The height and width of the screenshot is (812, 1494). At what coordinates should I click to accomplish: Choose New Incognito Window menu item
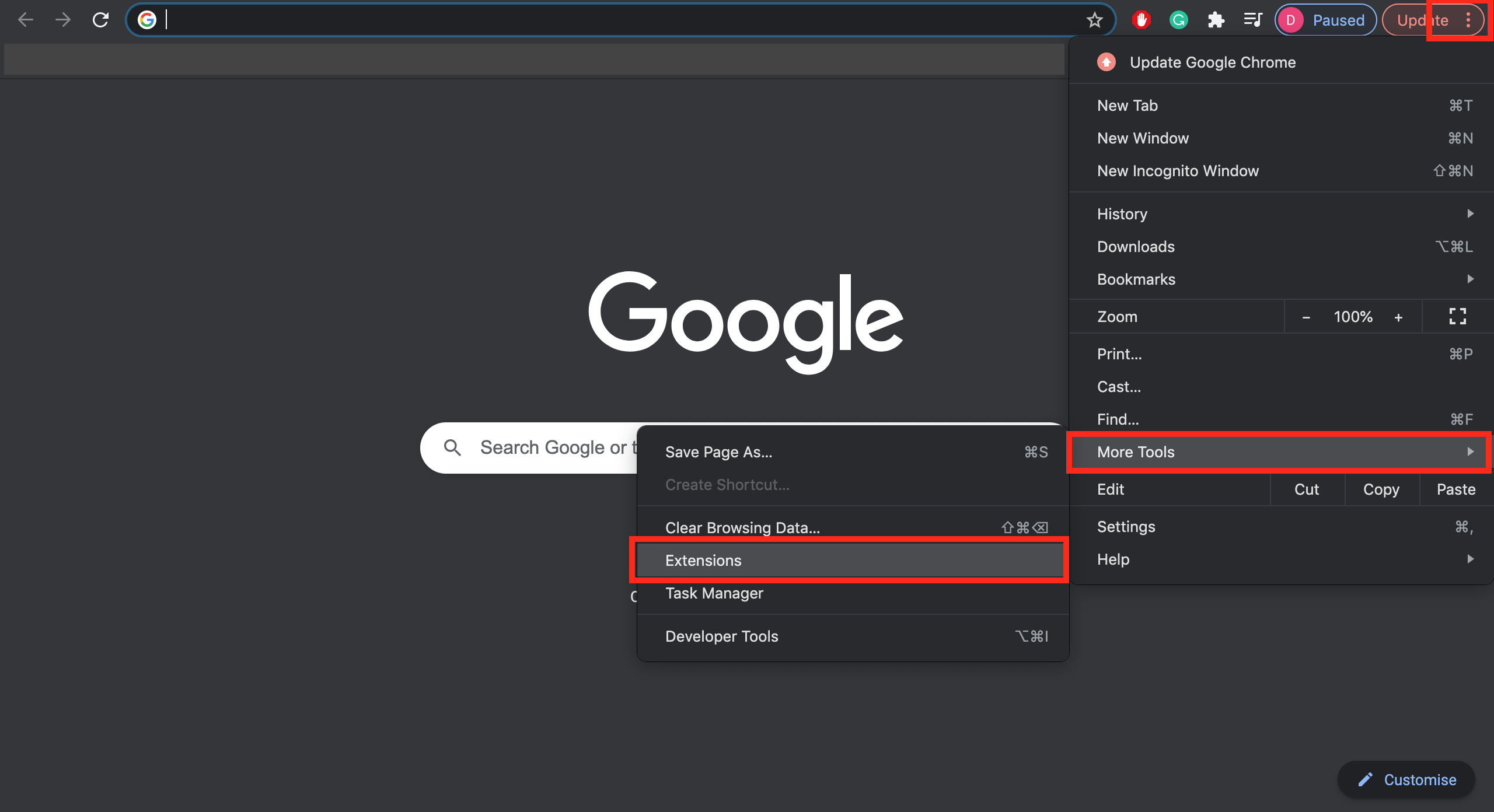tap(1178, 171)
